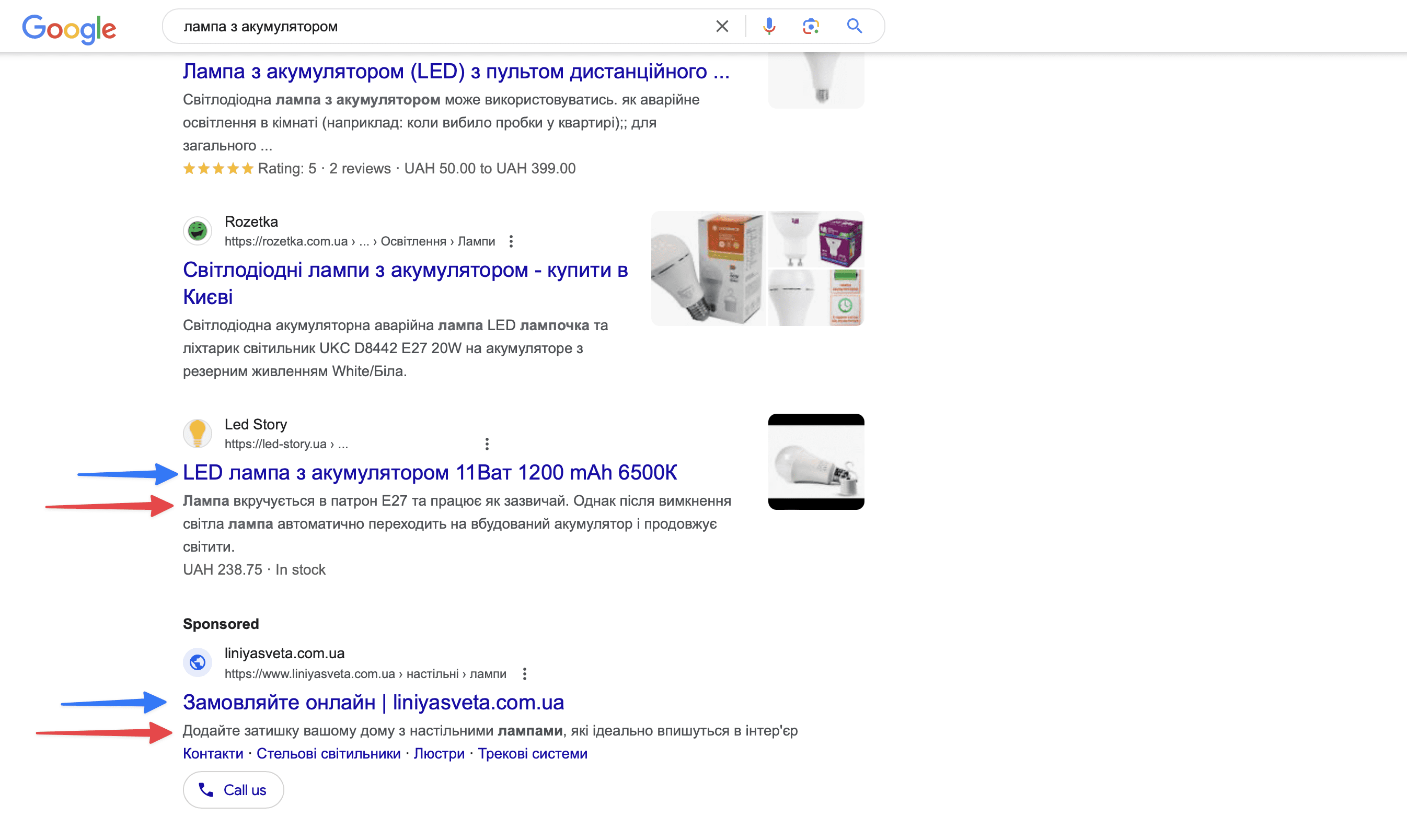Open Люстри sitelink

coord(439,754)
